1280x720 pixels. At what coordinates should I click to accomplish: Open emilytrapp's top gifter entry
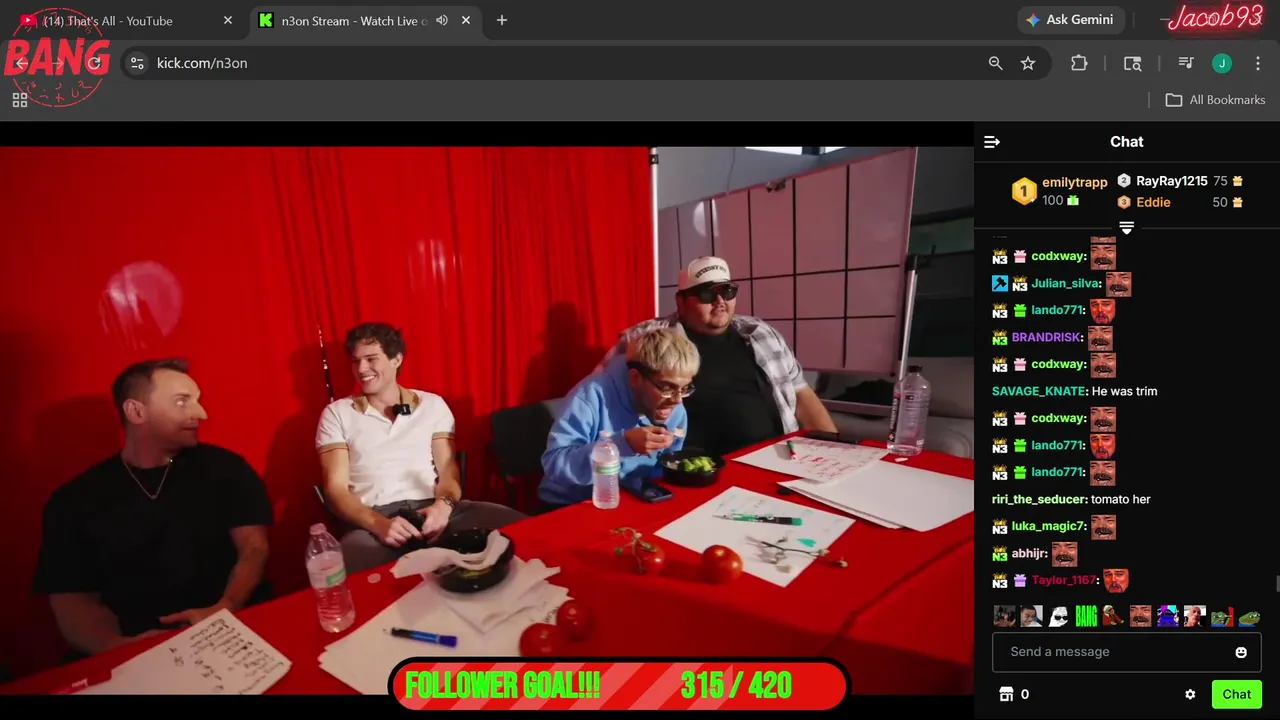click(1060, 191)
